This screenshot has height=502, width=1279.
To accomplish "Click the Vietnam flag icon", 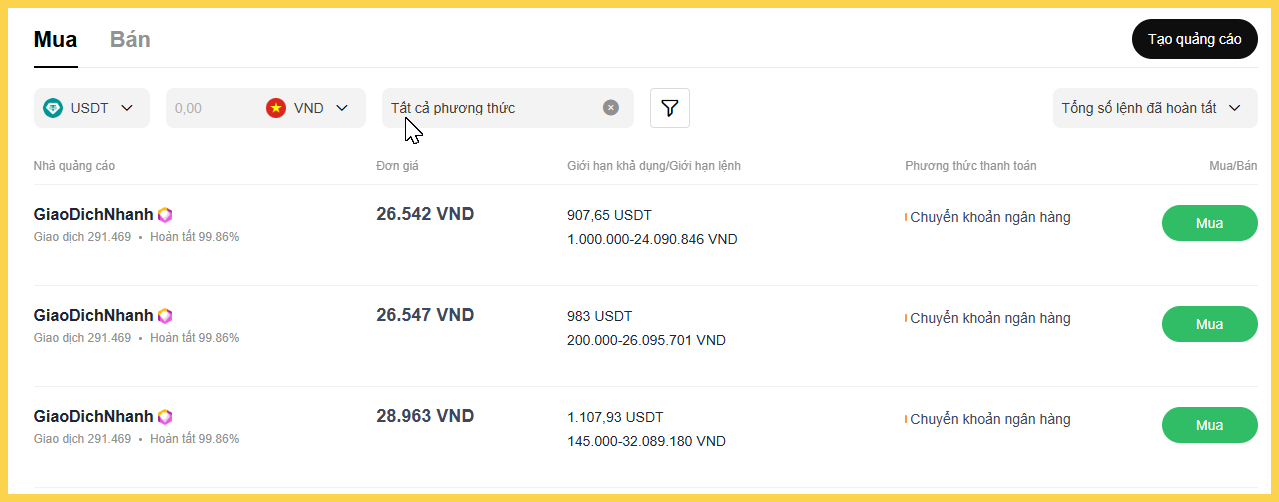I will [x=276, y=108].
